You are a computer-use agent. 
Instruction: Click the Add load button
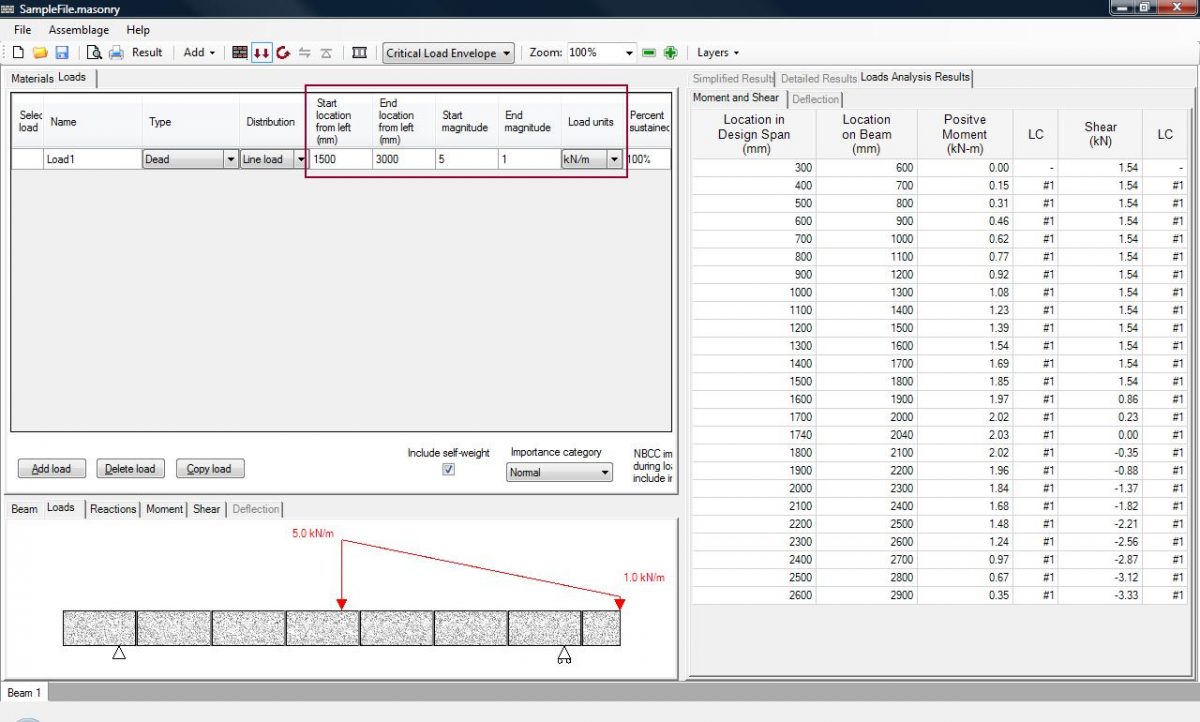(51, 468)
